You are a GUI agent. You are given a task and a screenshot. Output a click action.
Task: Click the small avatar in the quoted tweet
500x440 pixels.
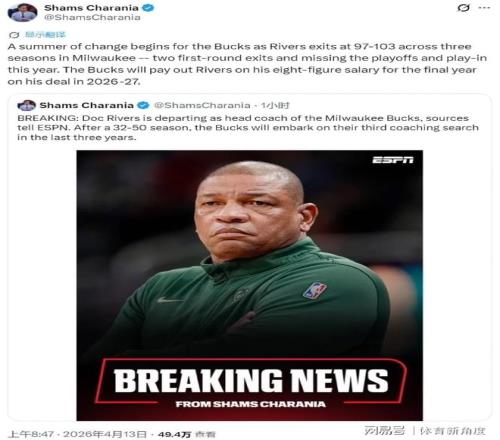pos(27,105)
